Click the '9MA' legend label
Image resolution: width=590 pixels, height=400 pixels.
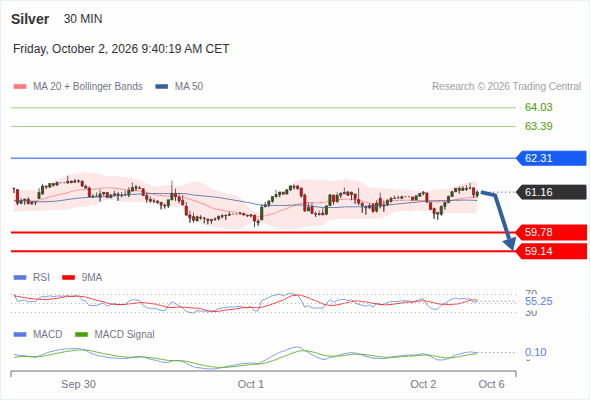(x=92, y=278)
